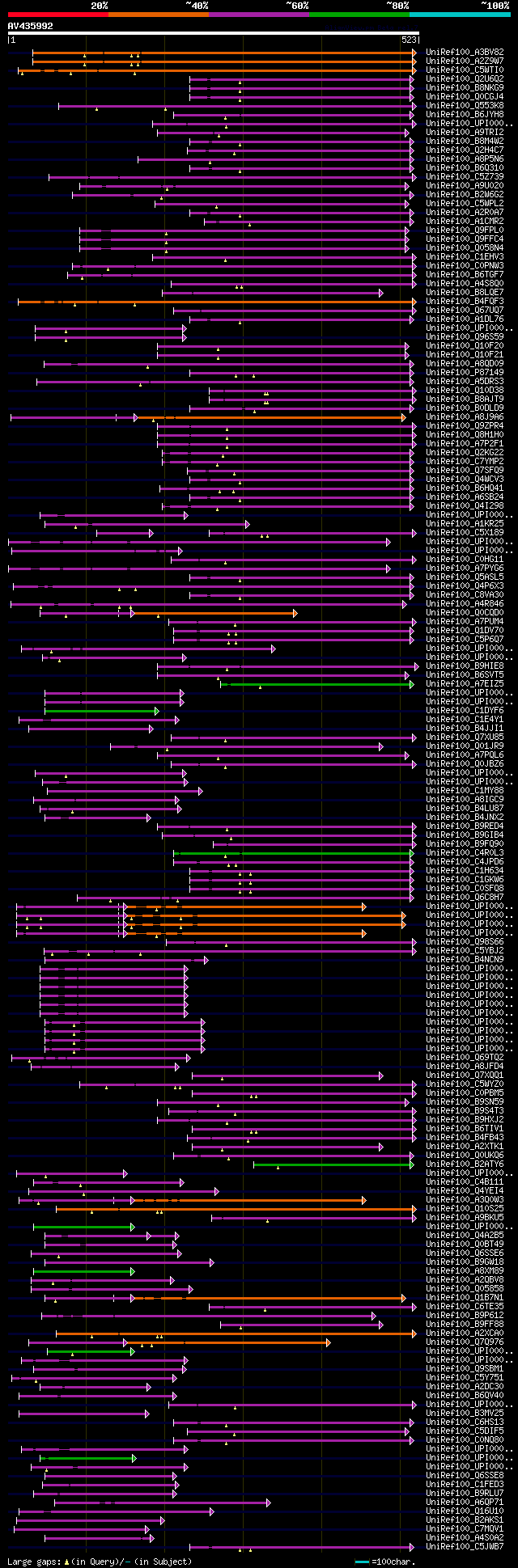This screenshot has height=1568, width=518.
Task: Select hit UniRef100_Q96S59
Action: (x=465, y=336)
